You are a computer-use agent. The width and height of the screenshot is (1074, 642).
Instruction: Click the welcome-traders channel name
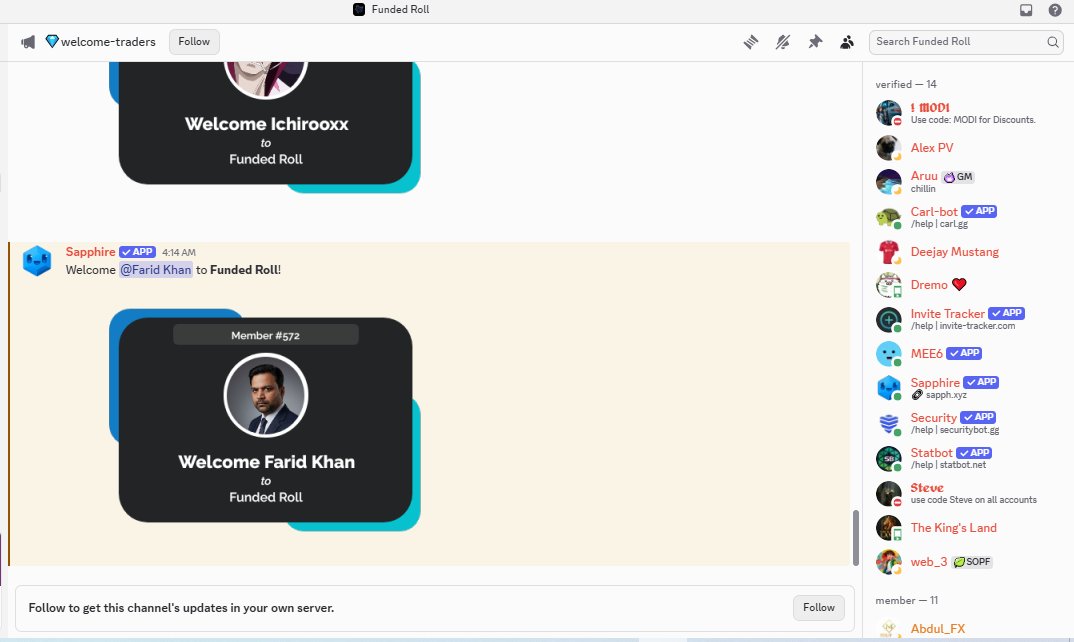(x=108, y=42)
